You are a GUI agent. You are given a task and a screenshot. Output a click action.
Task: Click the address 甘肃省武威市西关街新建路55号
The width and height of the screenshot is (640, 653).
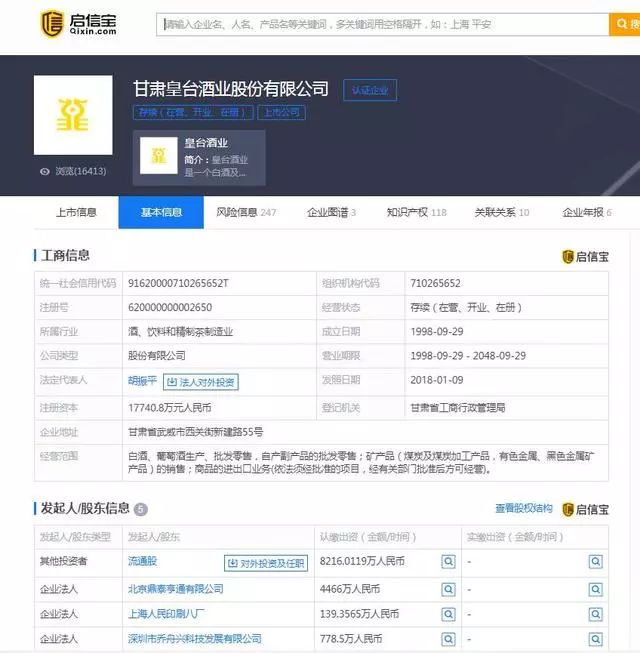[x=195, y=432]
